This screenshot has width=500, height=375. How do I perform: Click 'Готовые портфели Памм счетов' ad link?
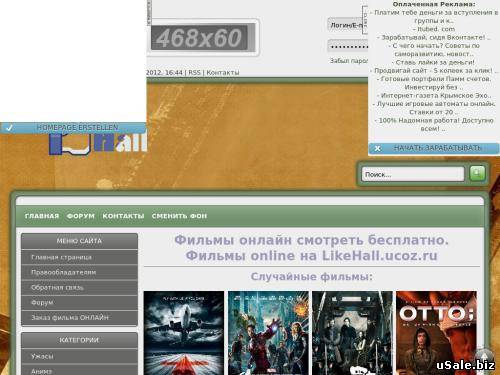434,83
